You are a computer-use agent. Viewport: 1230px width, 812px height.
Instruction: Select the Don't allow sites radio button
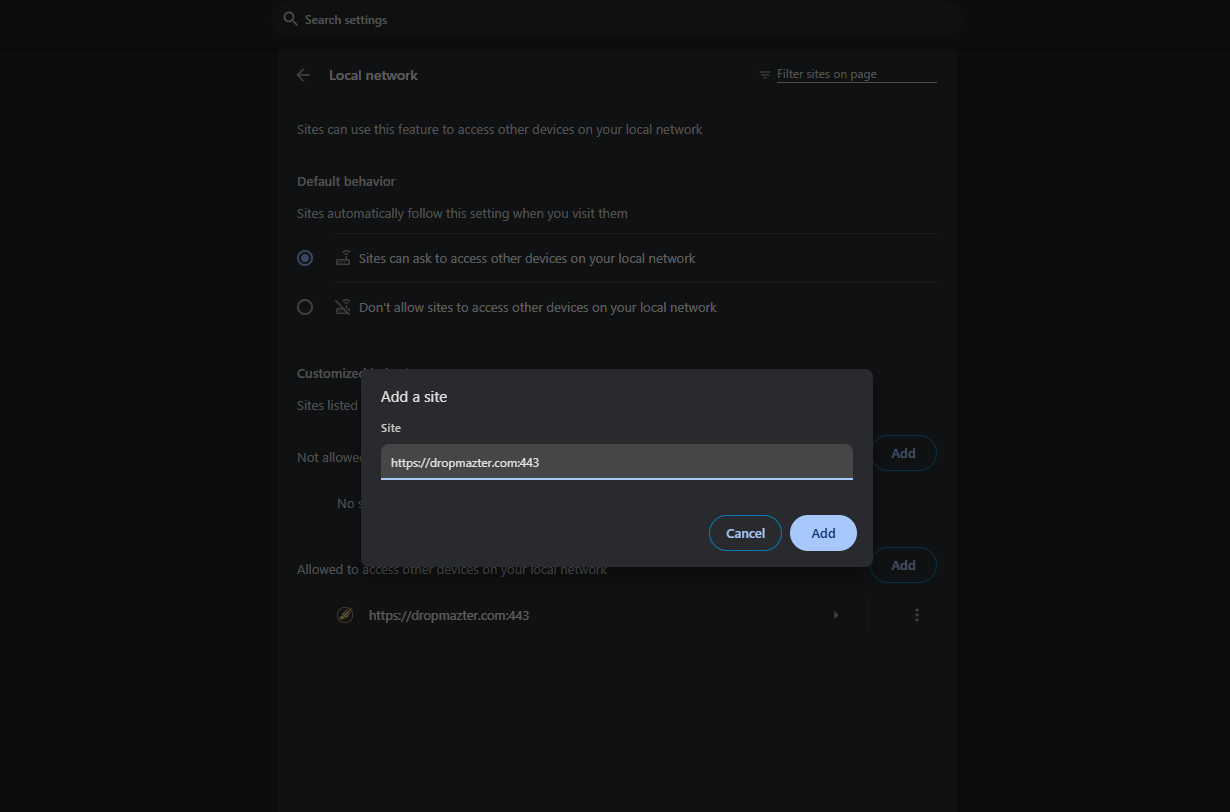point(305,307)
